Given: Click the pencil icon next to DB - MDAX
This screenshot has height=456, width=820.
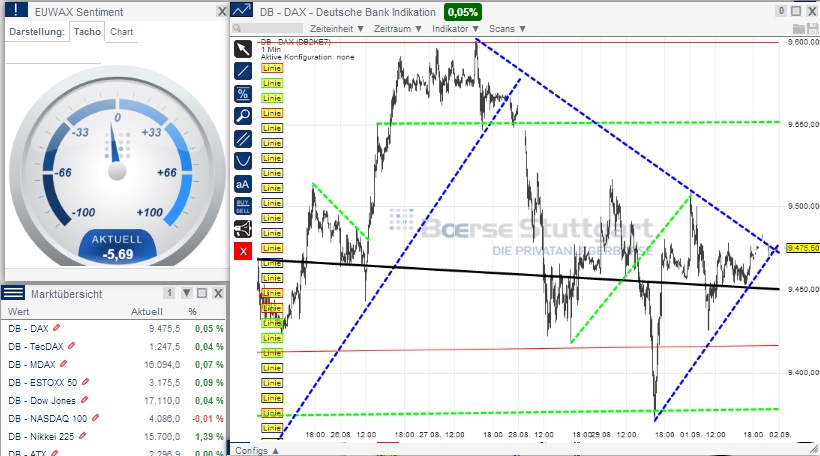Looking at the screenshot, I should (x=63, y=363).
